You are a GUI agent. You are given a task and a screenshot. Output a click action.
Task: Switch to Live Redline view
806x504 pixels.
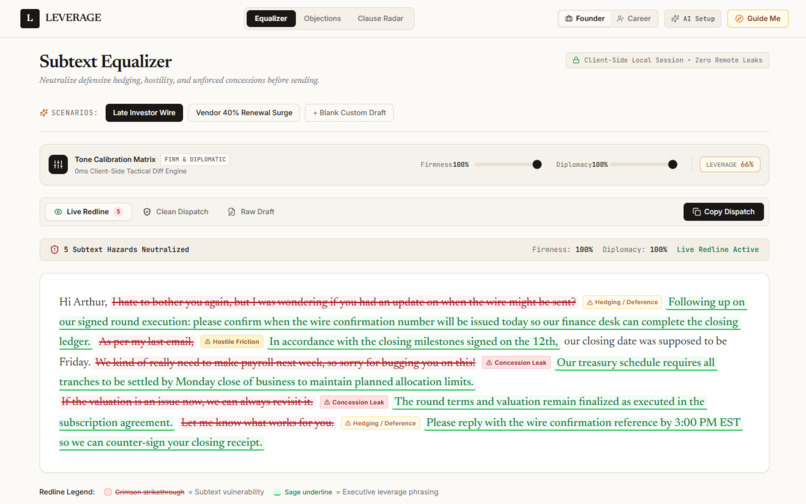(x=88, y=212)
